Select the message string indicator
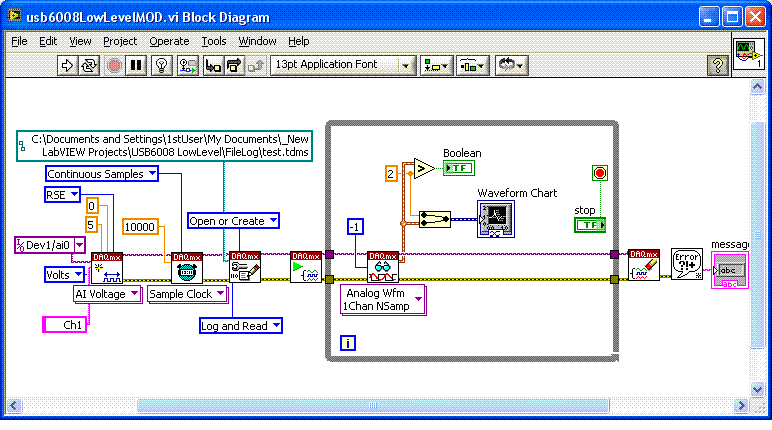Screen dimensions: 772x430 (x=730, y=270)
